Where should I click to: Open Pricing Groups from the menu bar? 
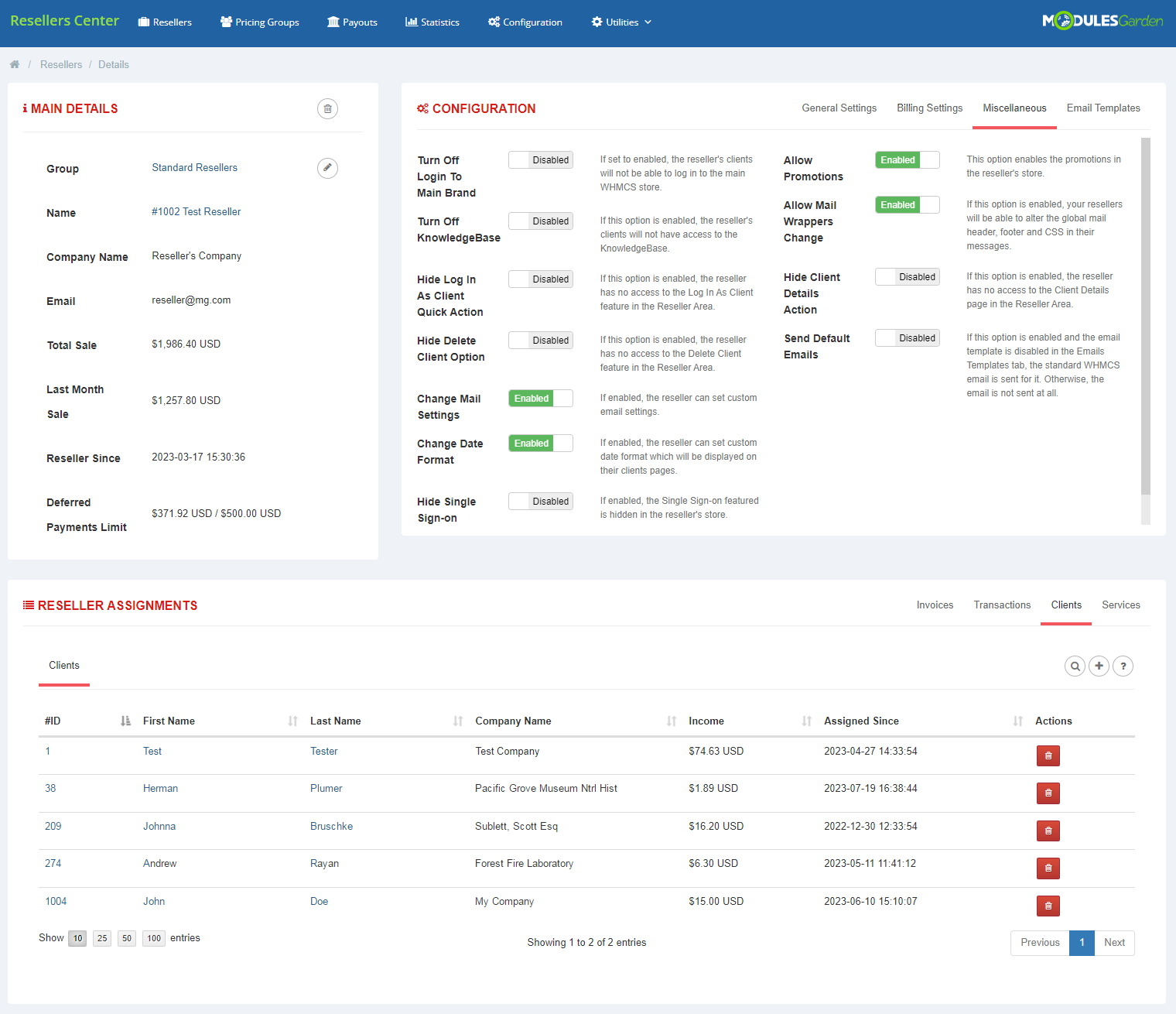(259, 22)
